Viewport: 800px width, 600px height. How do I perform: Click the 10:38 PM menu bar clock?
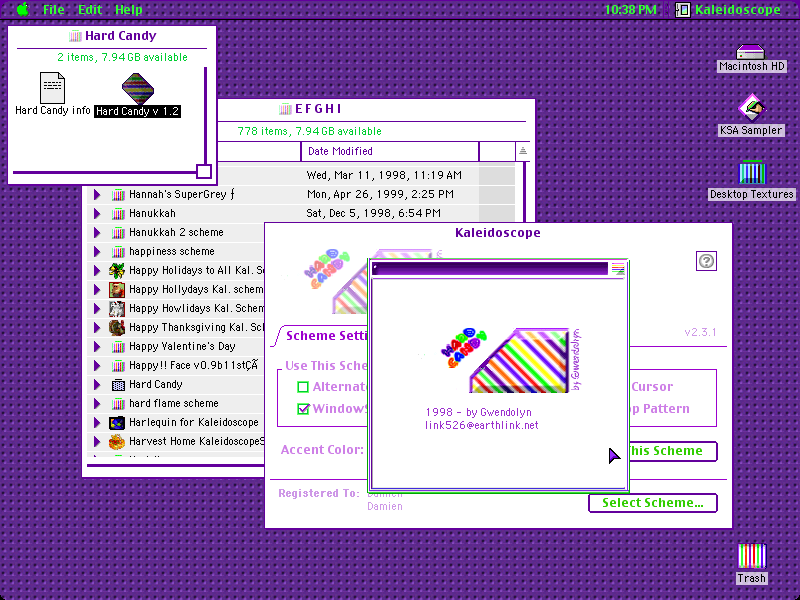[630, 10]
